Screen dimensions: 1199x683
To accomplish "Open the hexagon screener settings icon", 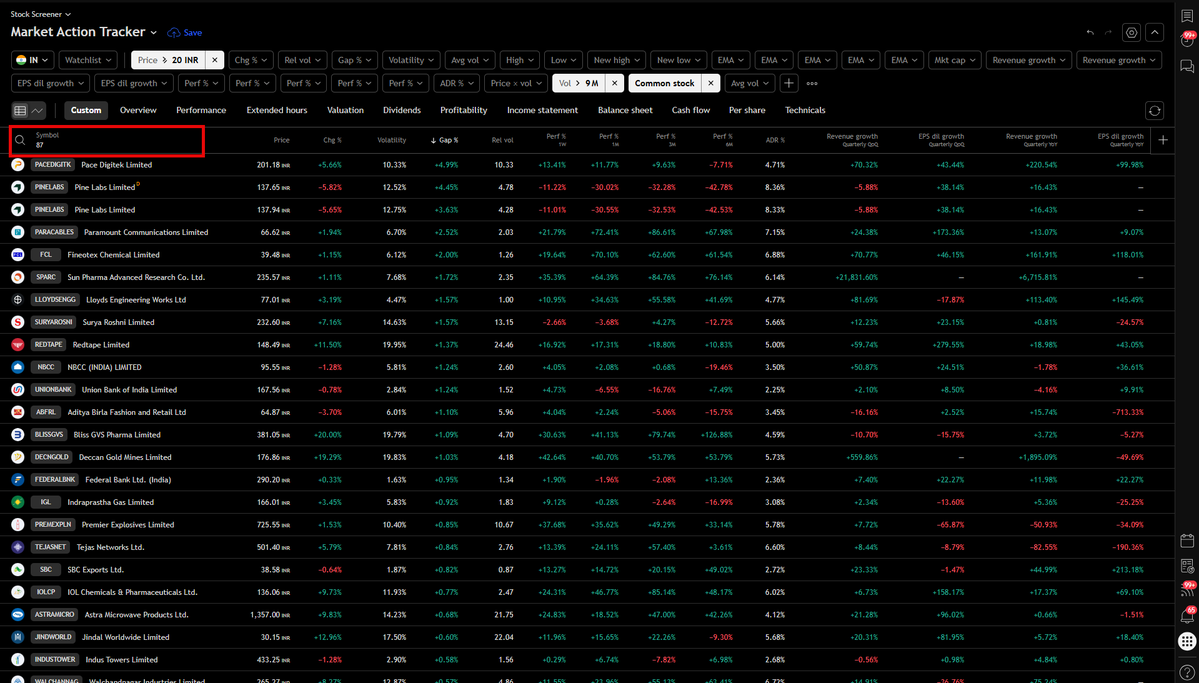I will click(x=1132, y=33).
